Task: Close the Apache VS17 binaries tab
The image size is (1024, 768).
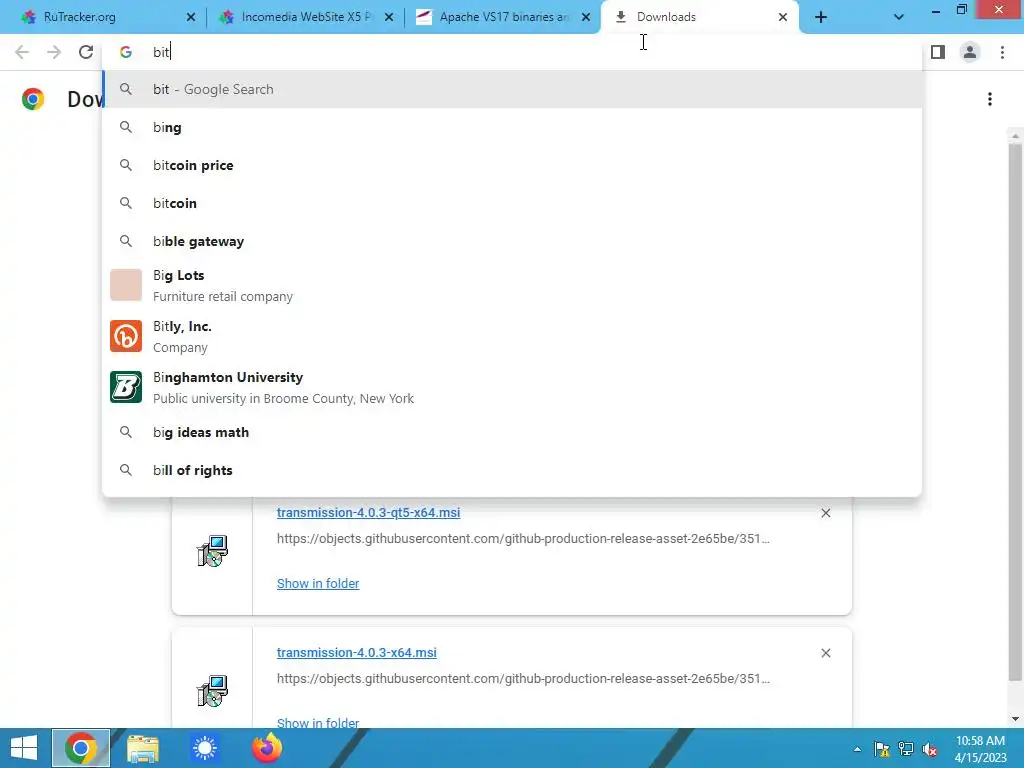Action: coord(586,17)
